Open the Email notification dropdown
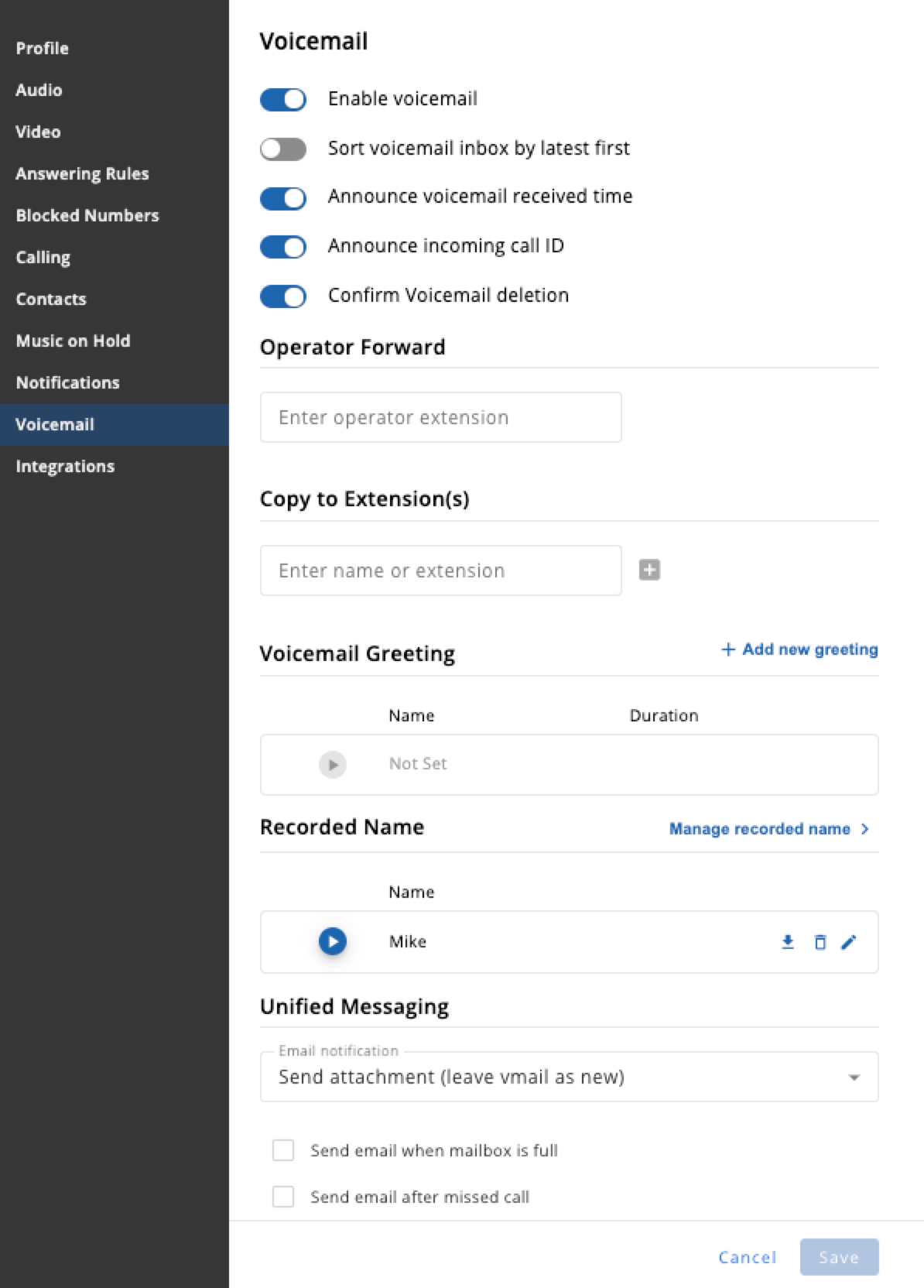This screenshot has width=924, height=1288. [569, 1077]
